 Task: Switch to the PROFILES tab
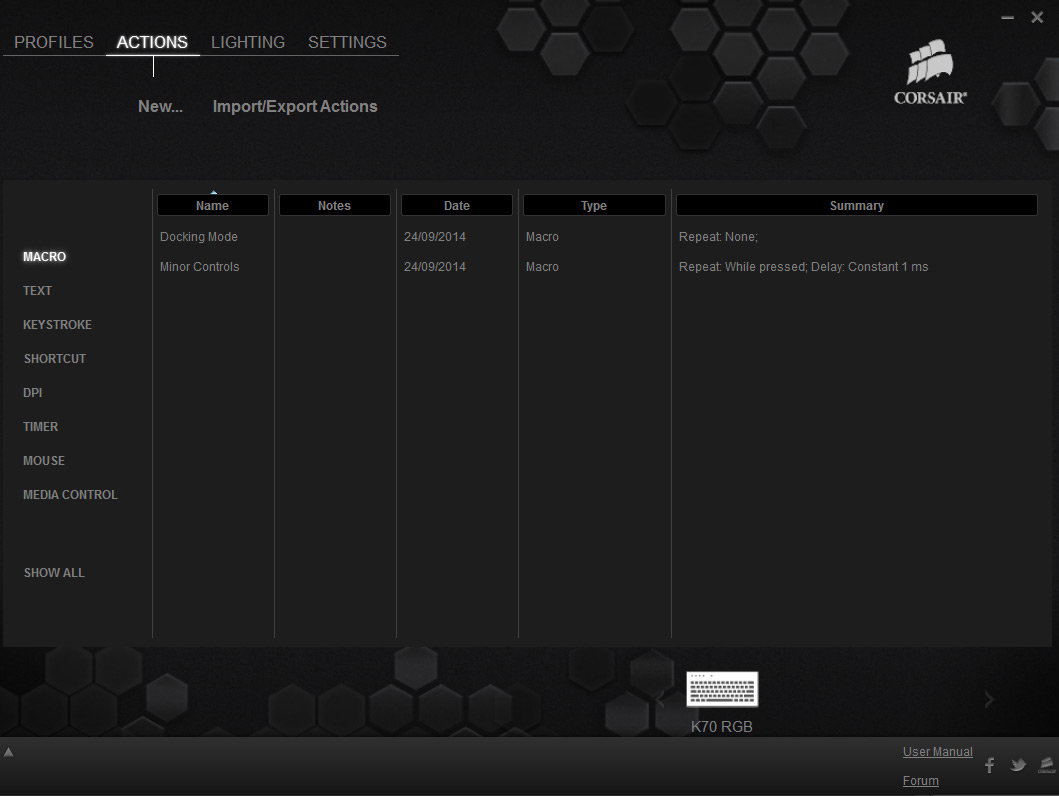click(x=54, y=43)
